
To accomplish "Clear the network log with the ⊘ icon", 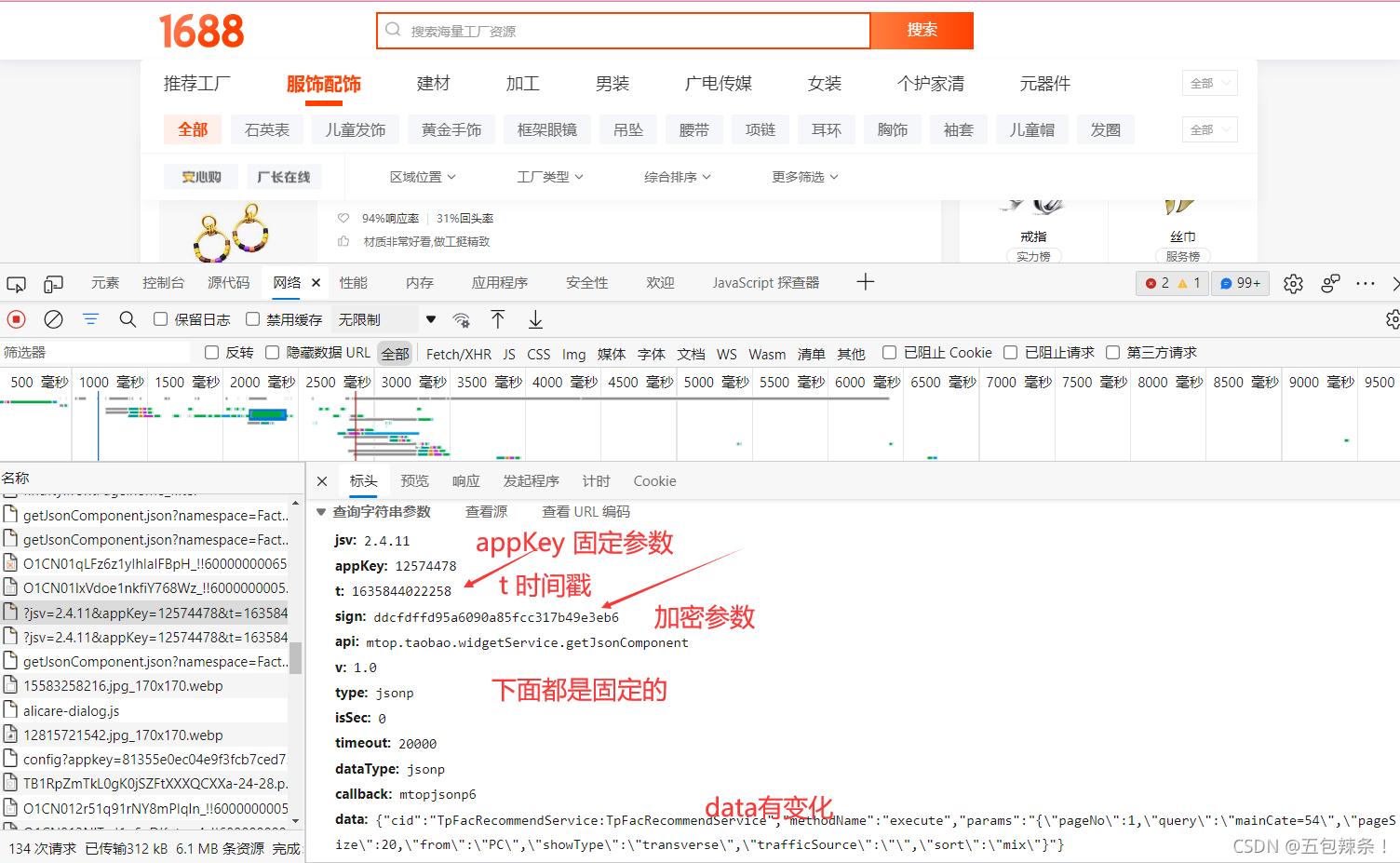I will click(x=53, y=318).
